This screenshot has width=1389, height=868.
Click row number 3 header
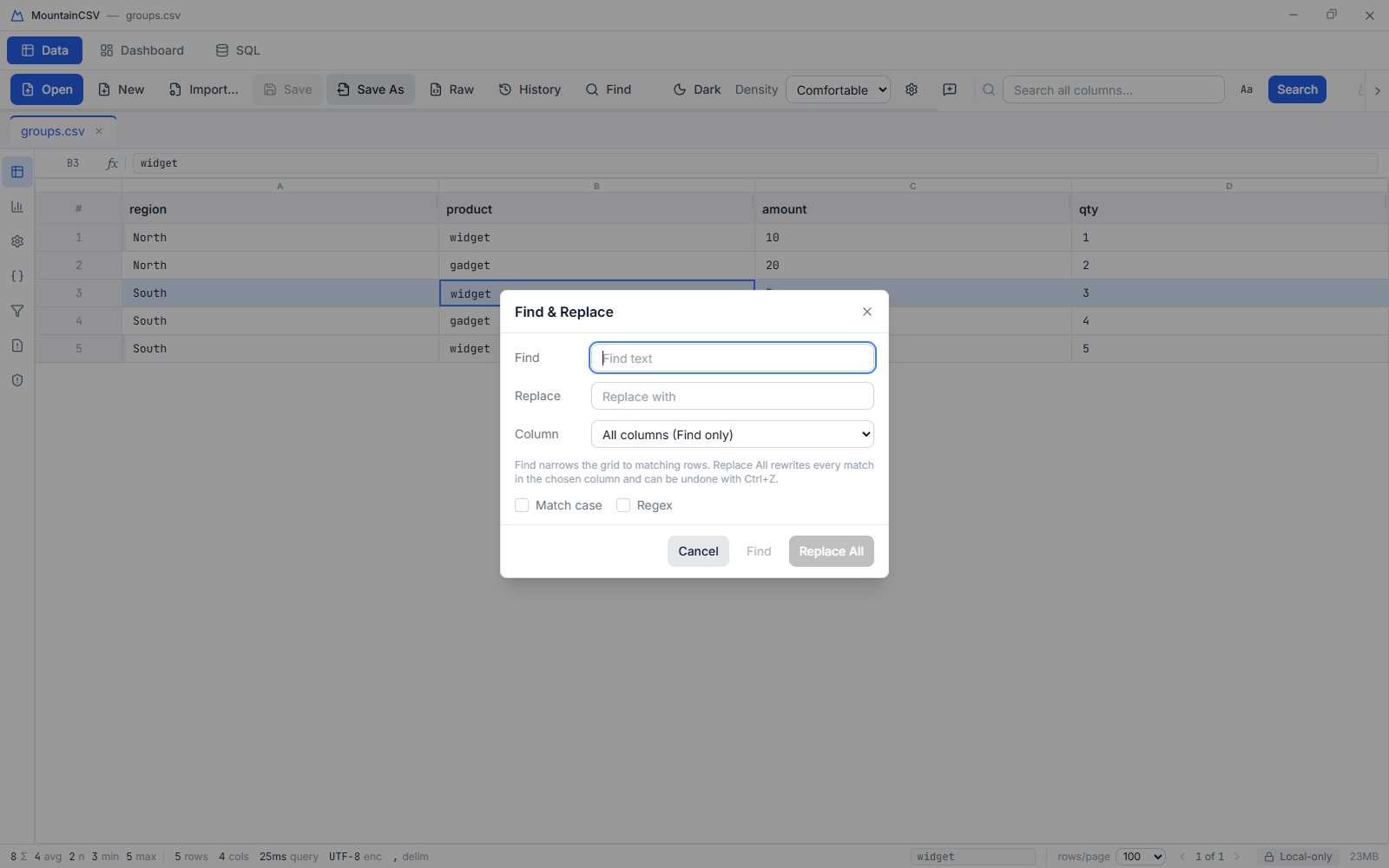[79, 293]
